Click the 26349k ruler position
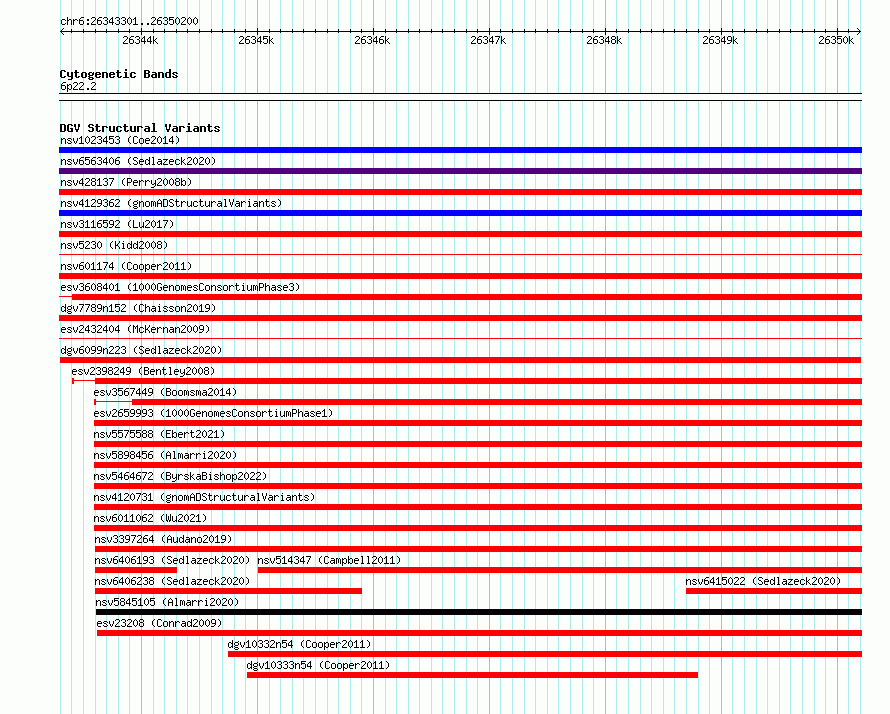The width and height of the screenshot is (890, 714). (x=720, y=40)
